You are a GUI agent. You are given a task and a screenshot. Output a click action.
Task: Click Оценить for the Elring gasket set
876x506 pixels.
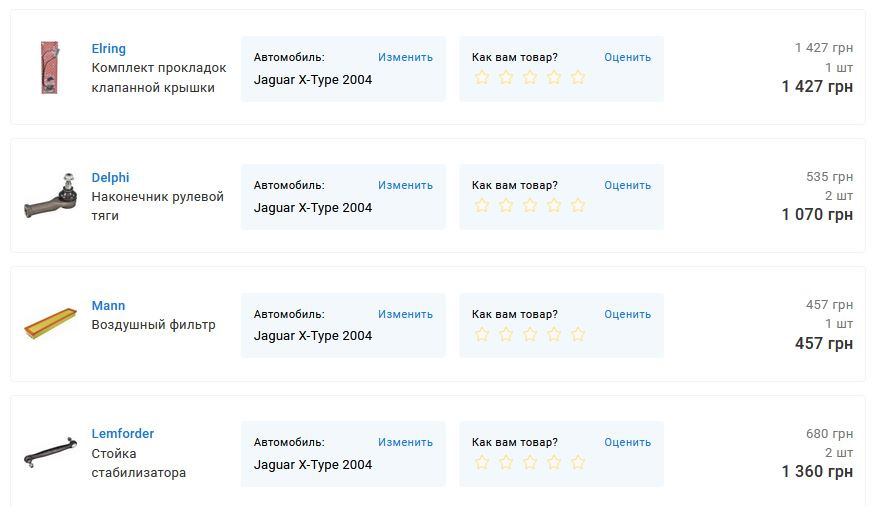click(x=627, y=57)
